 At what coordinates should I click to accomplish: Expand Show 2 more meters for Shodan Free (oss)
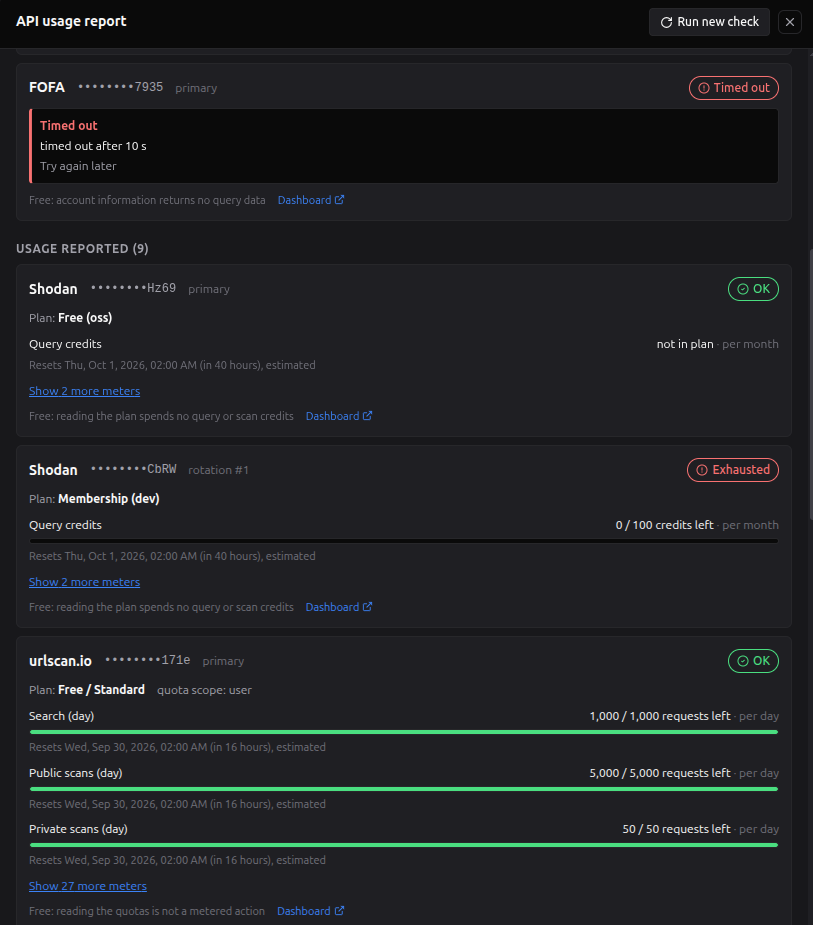(84, 391)
